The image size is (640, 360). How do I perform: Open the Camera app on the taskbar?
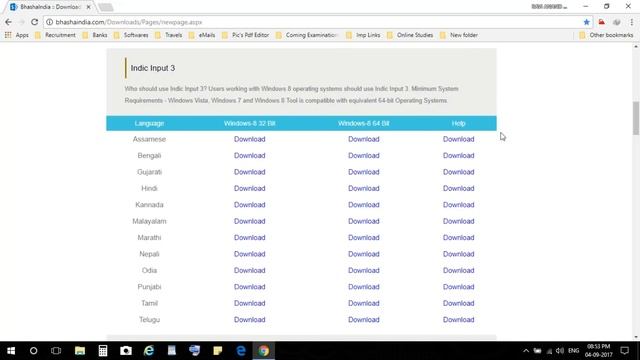126,351
